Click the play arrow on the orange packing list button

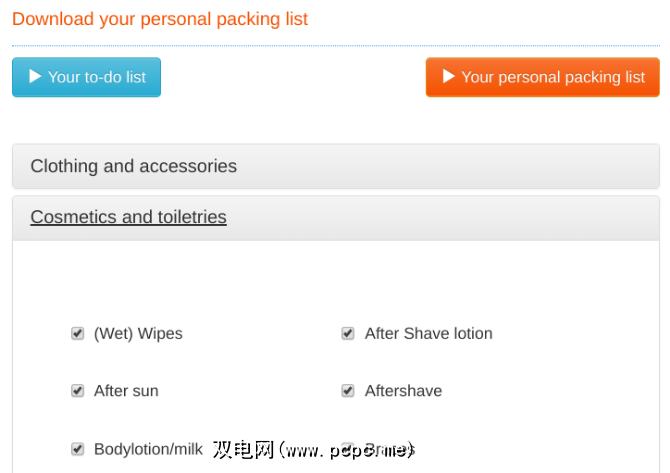point(449,77)
